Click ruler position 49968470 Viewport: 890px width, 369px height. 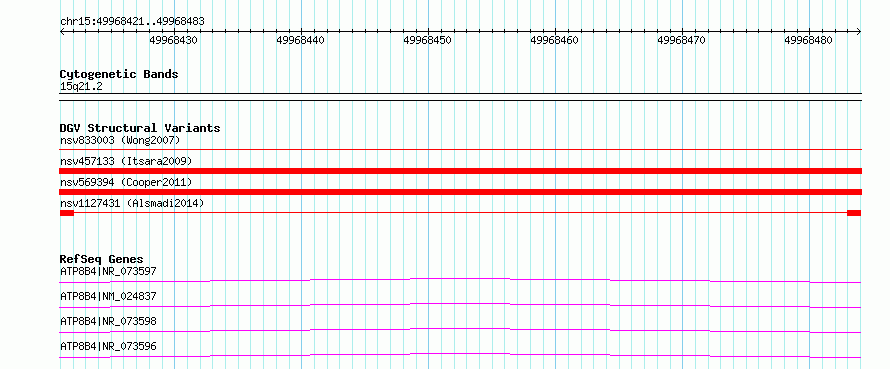point(681,40)
